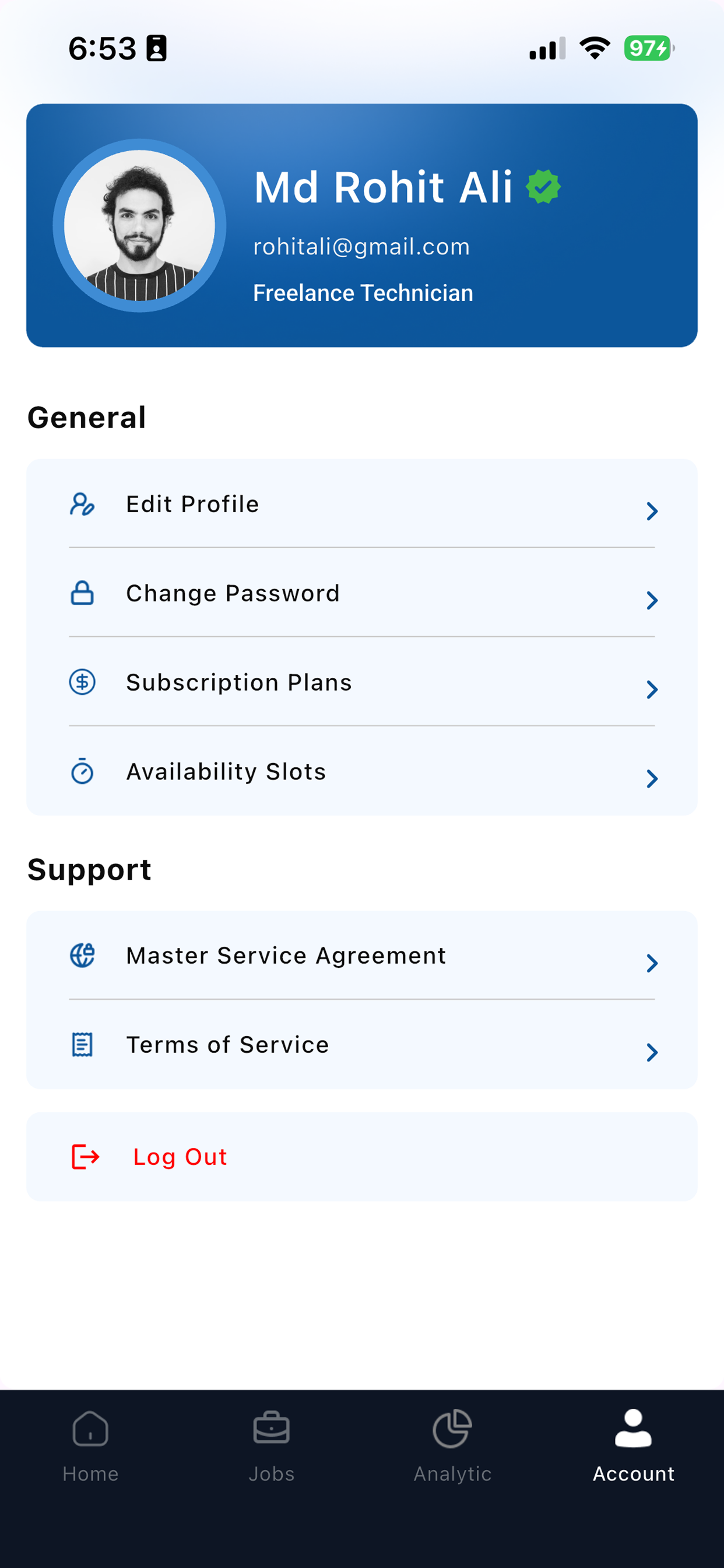Tap the green verified badge beside the name
724x1568 pixels.
tap(543, 187)
